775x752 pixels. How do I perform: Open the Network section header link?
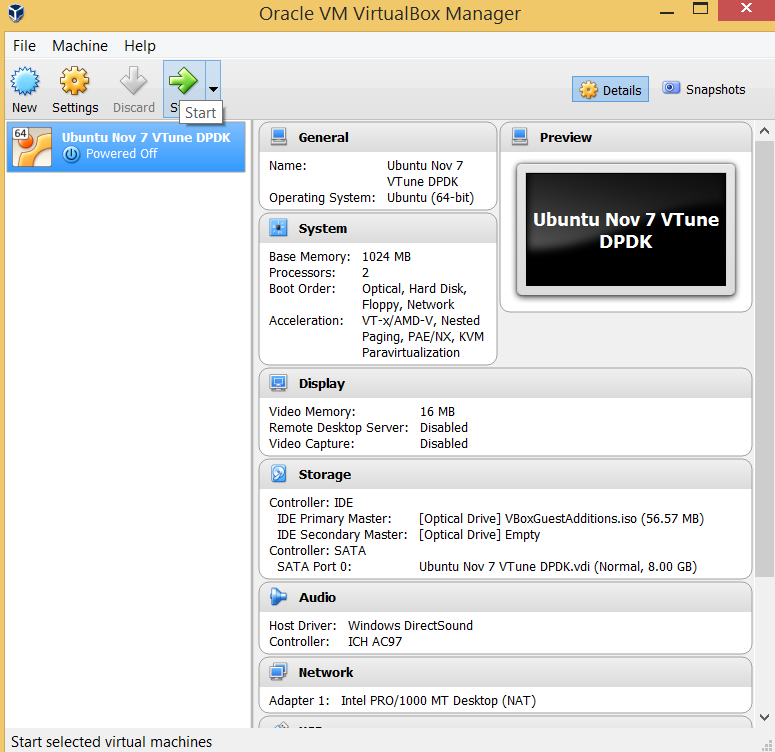(326, 672)
